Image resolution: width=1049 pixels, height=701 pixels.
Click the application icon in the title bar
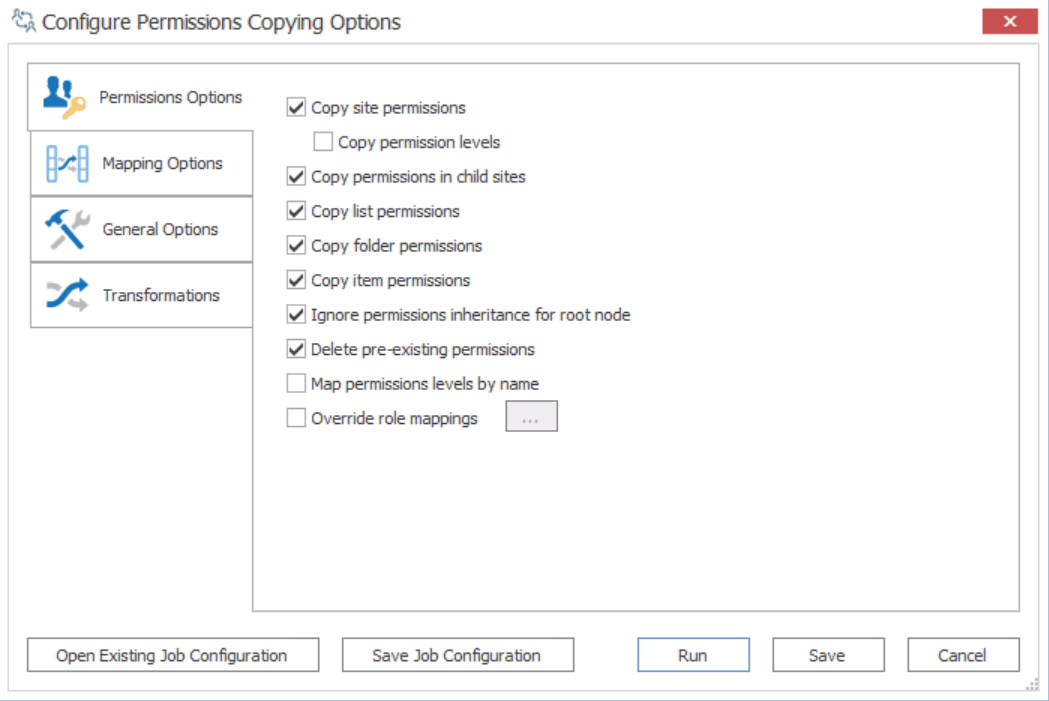pos(20,20)
